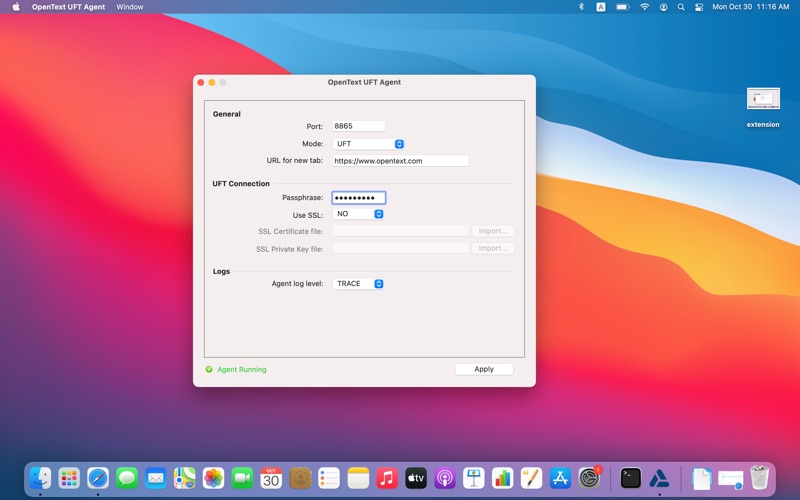800x500 pixels.
Task: Open the Music app in dock
Action: tap(387, 479)
